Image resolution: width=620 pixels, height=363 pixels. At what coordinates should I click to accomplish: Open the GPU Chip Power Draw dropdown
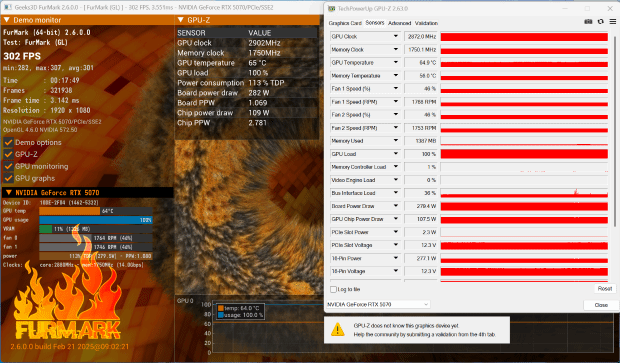tap(395, 219)
